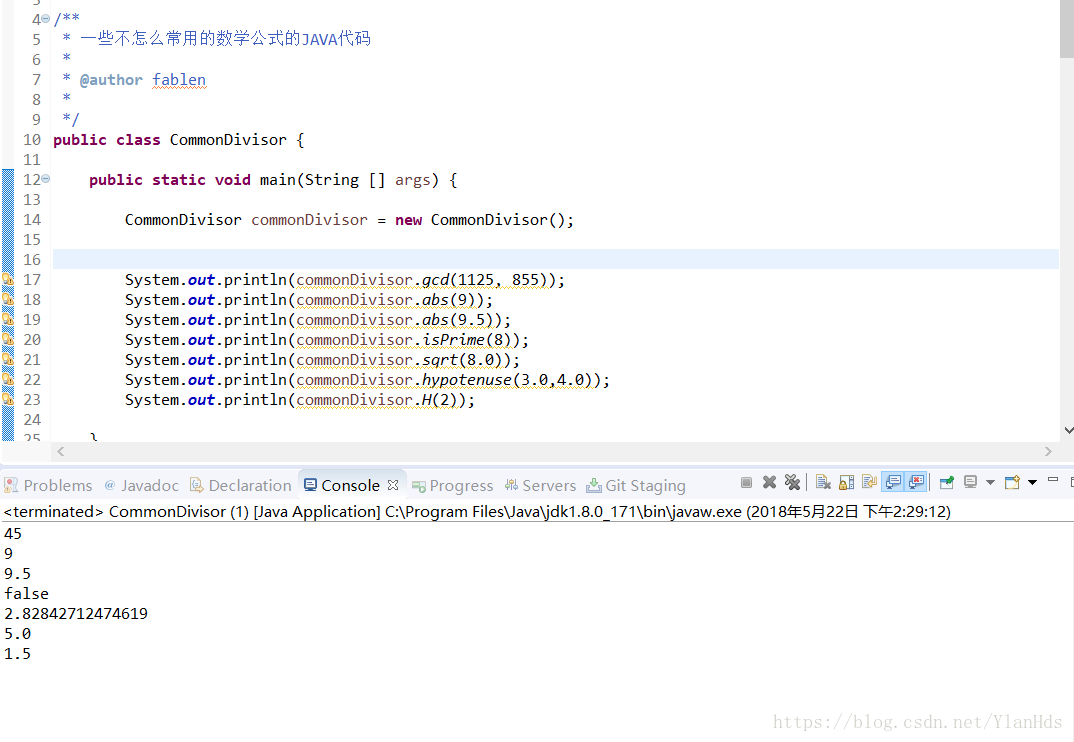The width and height of the screenshot is (1074, 742).
Task: Close the Console tab with its X
Action: tap(392, 485)
